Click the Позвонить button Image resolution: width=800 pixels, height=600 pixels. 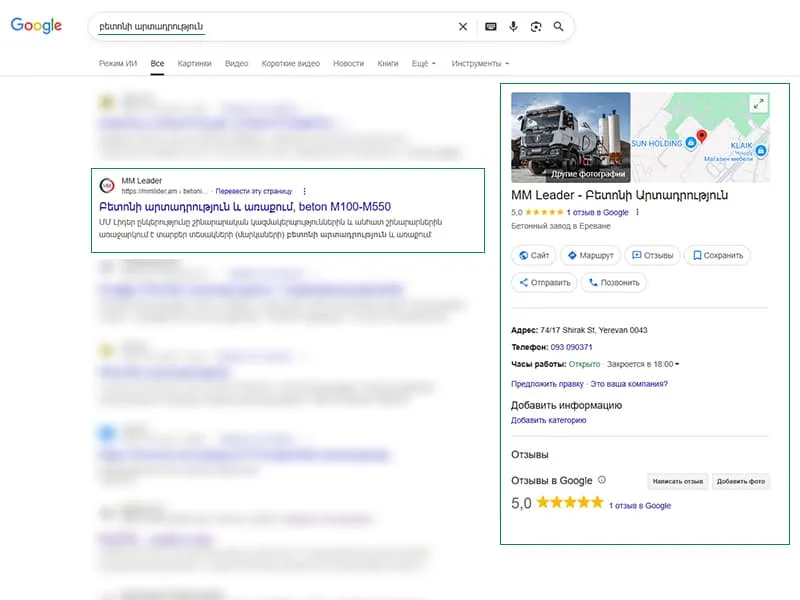614,282
